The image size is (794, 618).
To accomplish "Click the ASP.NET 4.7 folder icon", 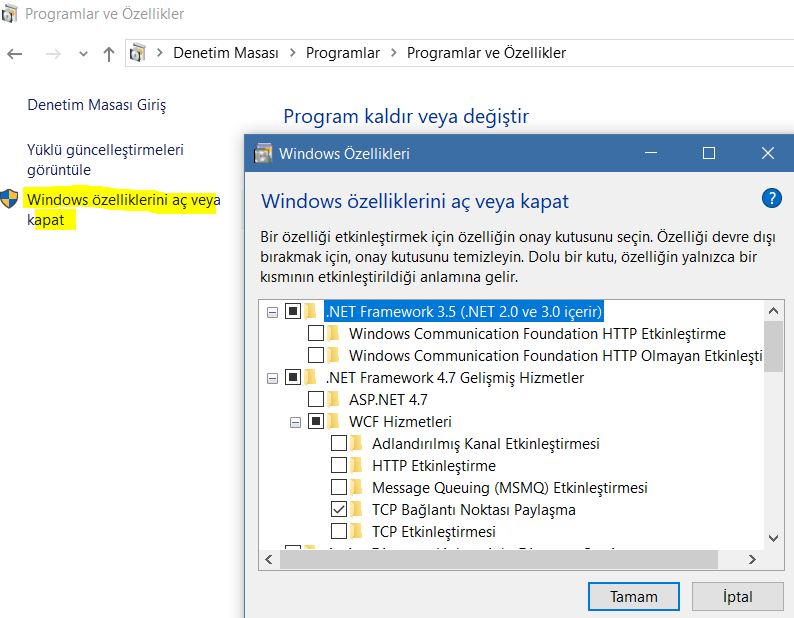I will pyautogui.click(x=334, y=399).
